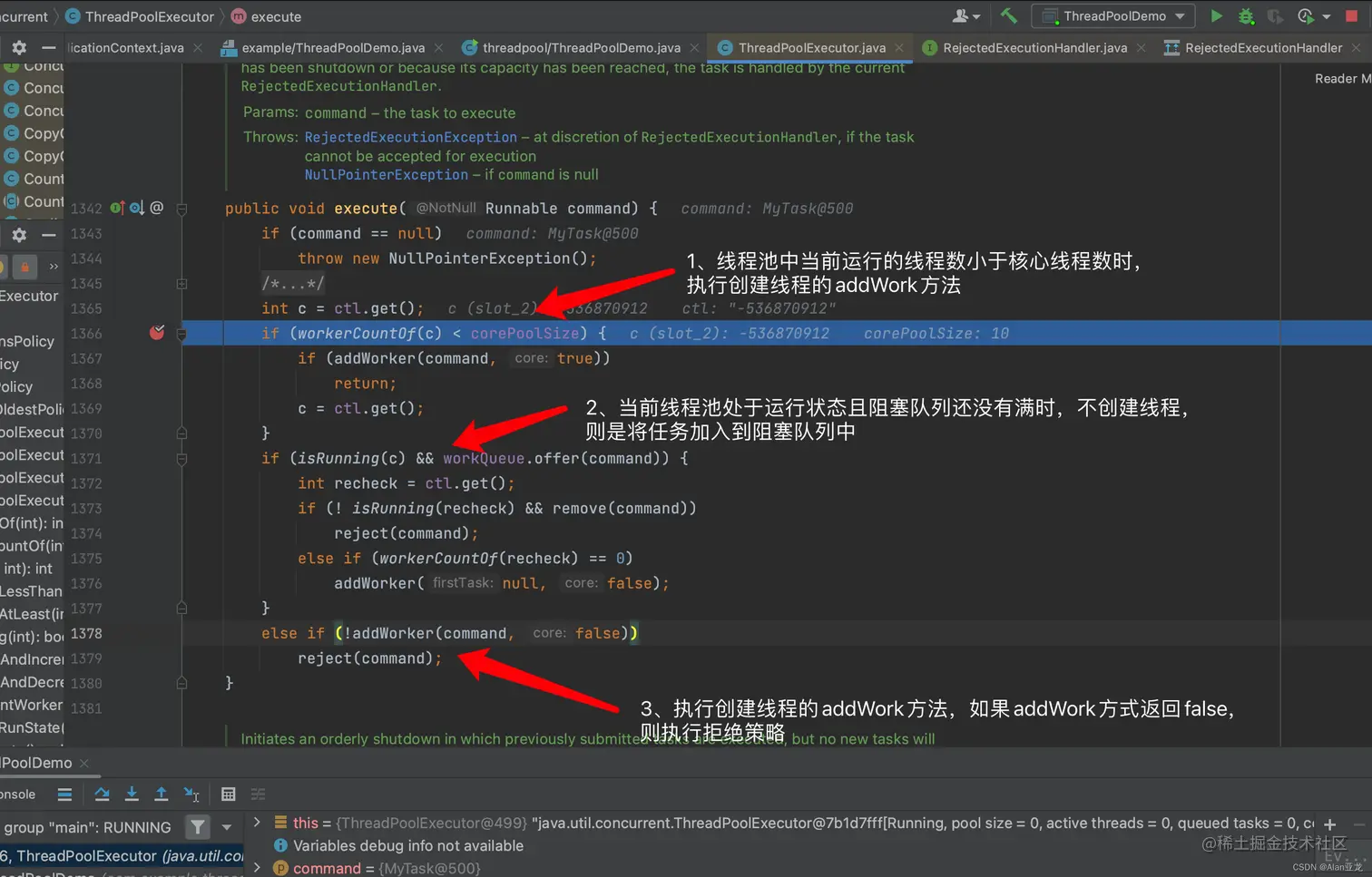Click the Step Into debugger icon
Screen dimensions: 1372x877
point(132,794)
